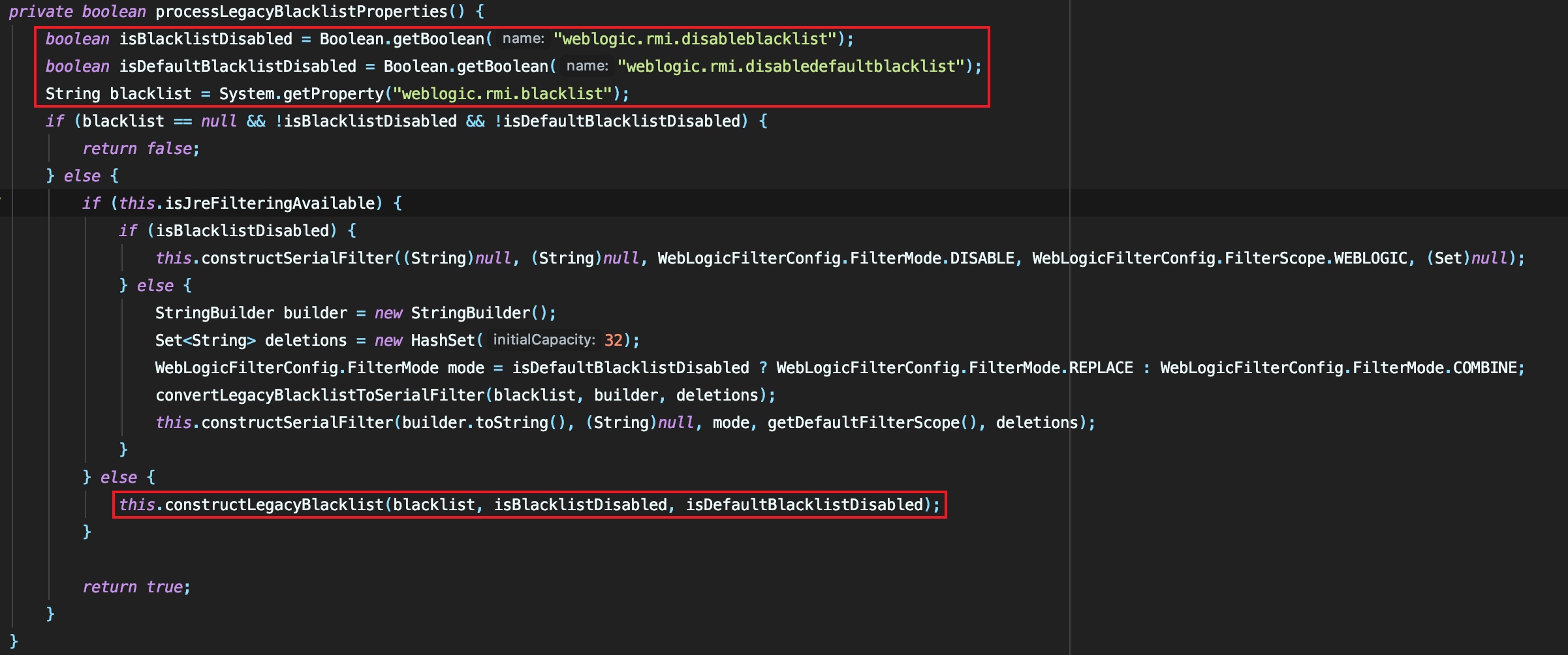Screen dimensions: 1568x655
Task: Click the 'isBlacklistDisabled' variable declaration name
Action: tap(206, 39)
